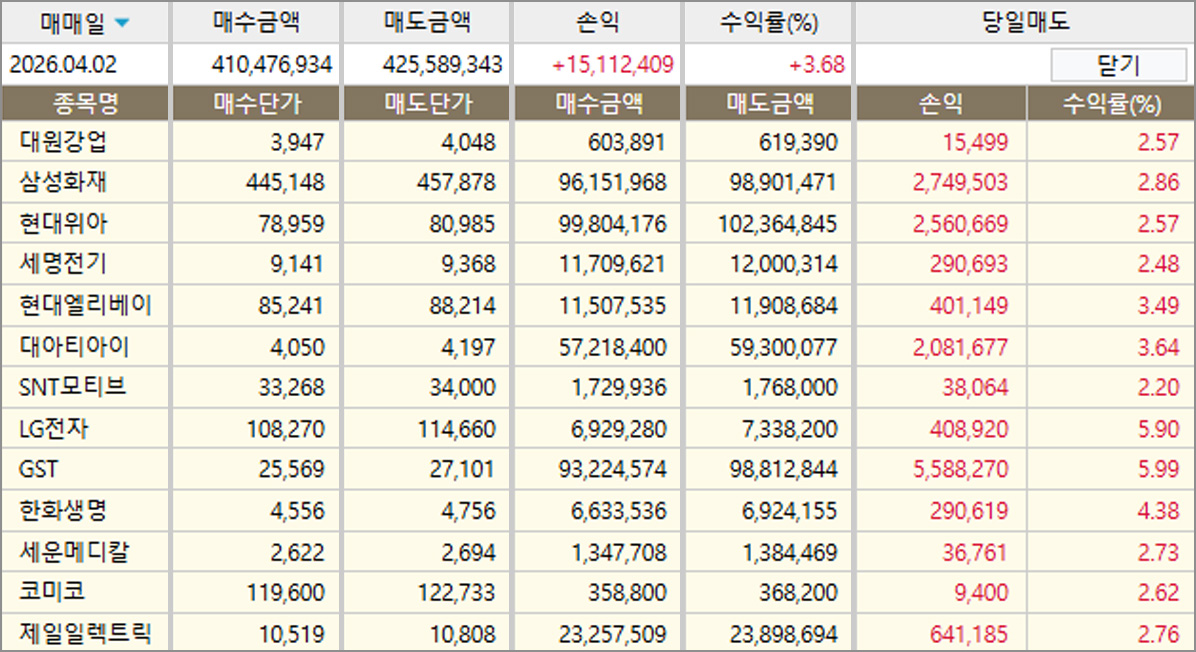The width and height of the screenshot is (1196, 652).
Task: Click the 매수단가 column header
Action: coord(256,104)
